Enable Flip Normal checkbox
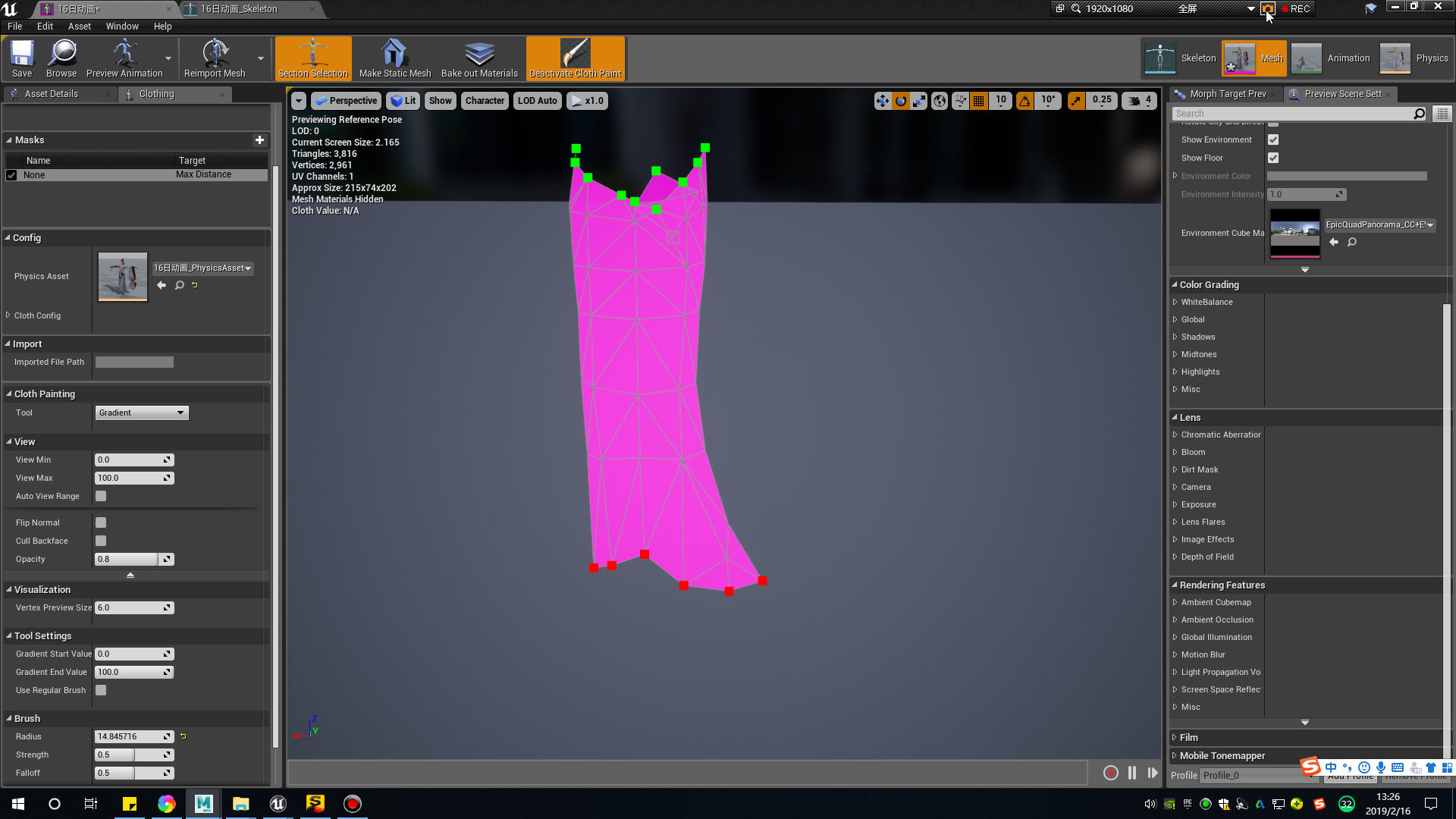Viewport: 1456px width, 819px height. point(101,522)
